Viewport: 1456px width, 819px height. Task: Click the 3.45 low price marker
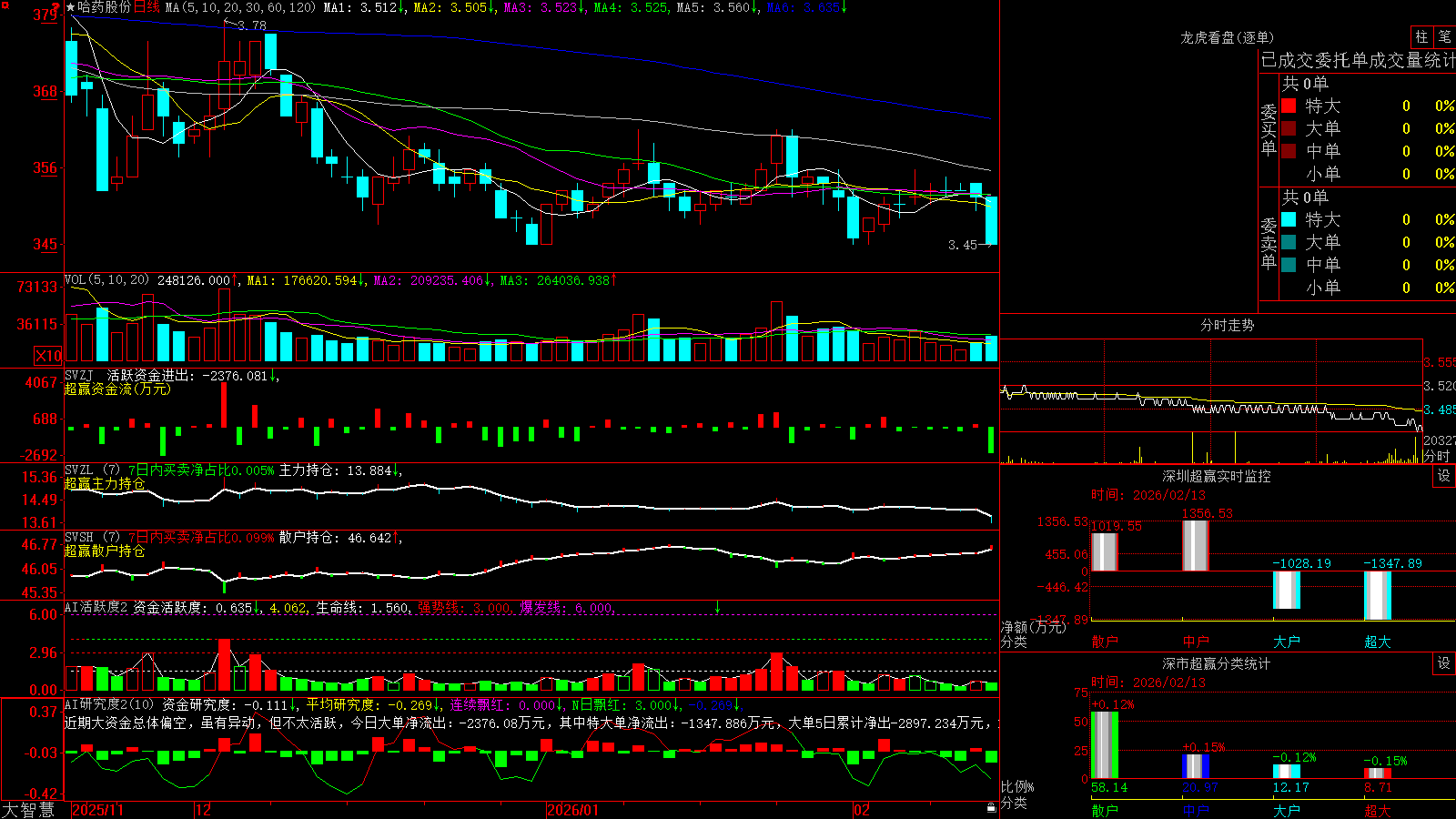962,245
